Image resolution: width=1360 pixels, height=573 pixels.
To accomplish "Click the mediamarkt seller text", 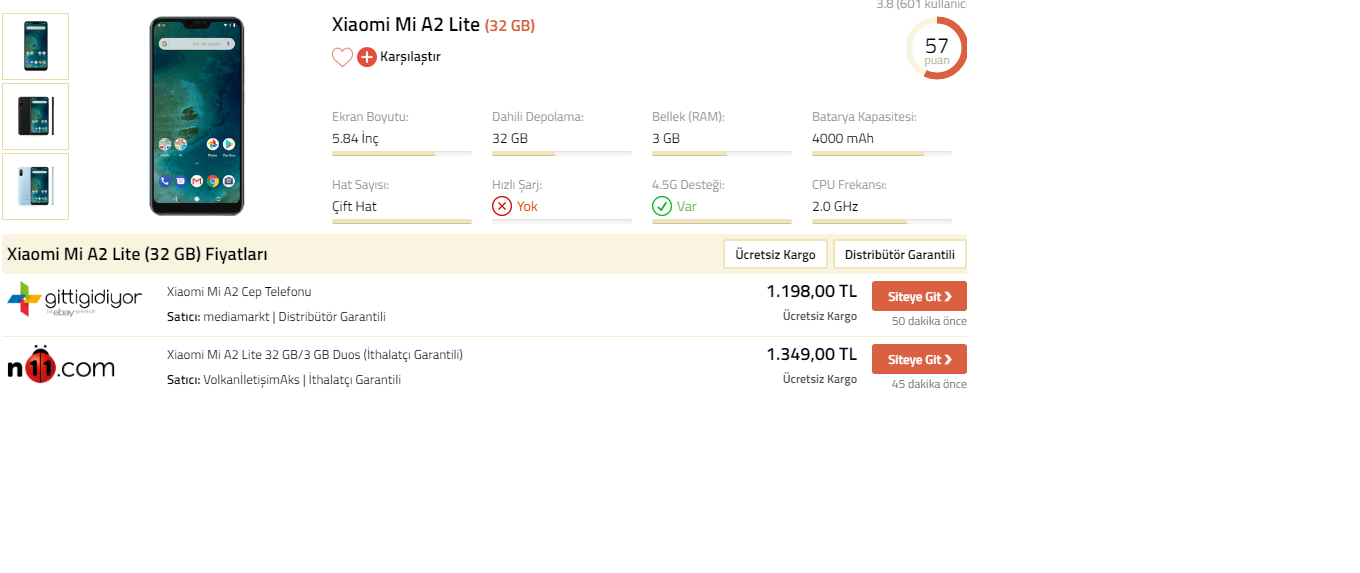I will pyautogui.click(x=237, y=317).
